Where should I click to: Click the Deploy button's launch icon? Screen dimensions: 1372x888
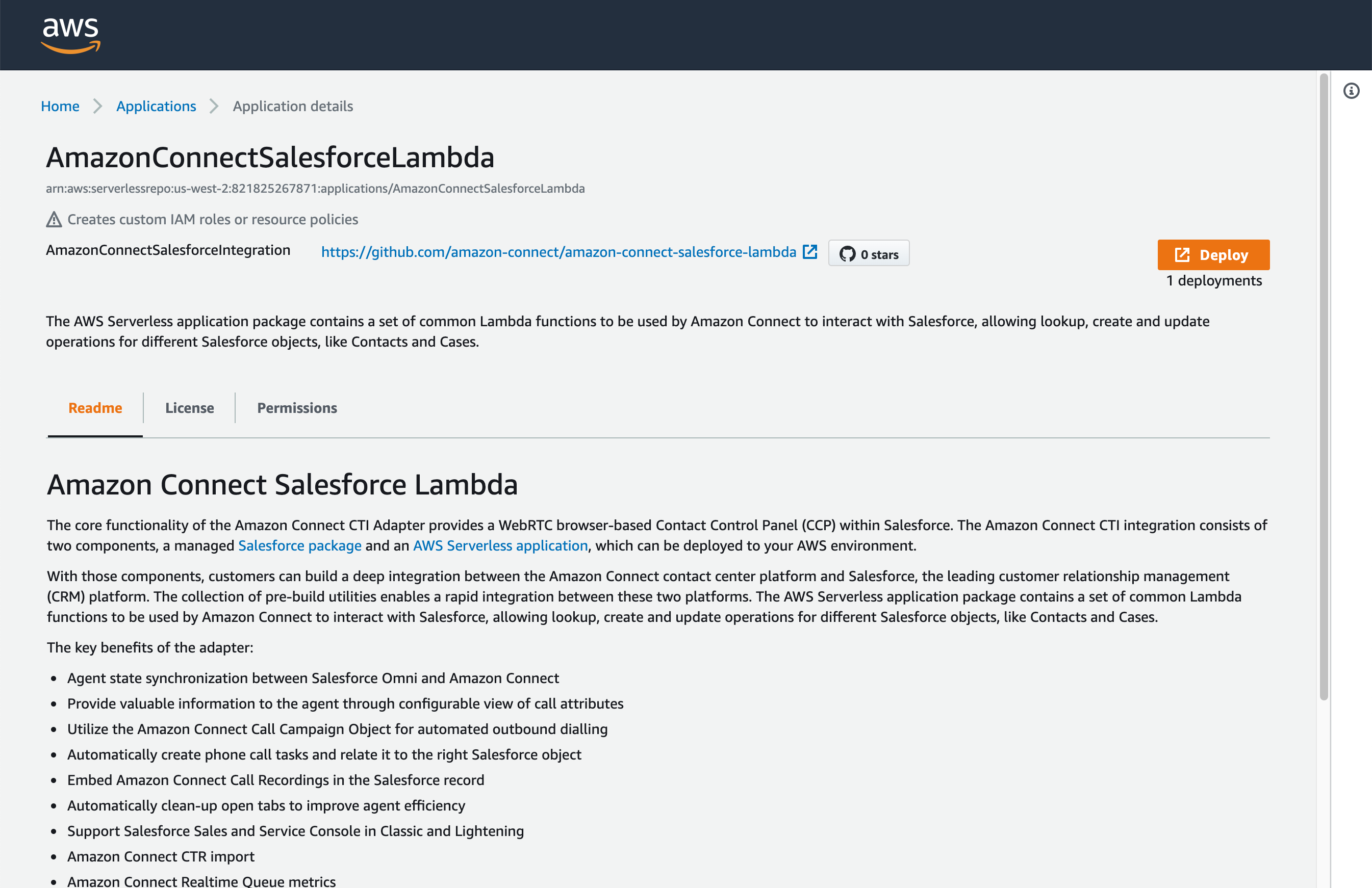pyautogui.click(x=1182, y=255)
